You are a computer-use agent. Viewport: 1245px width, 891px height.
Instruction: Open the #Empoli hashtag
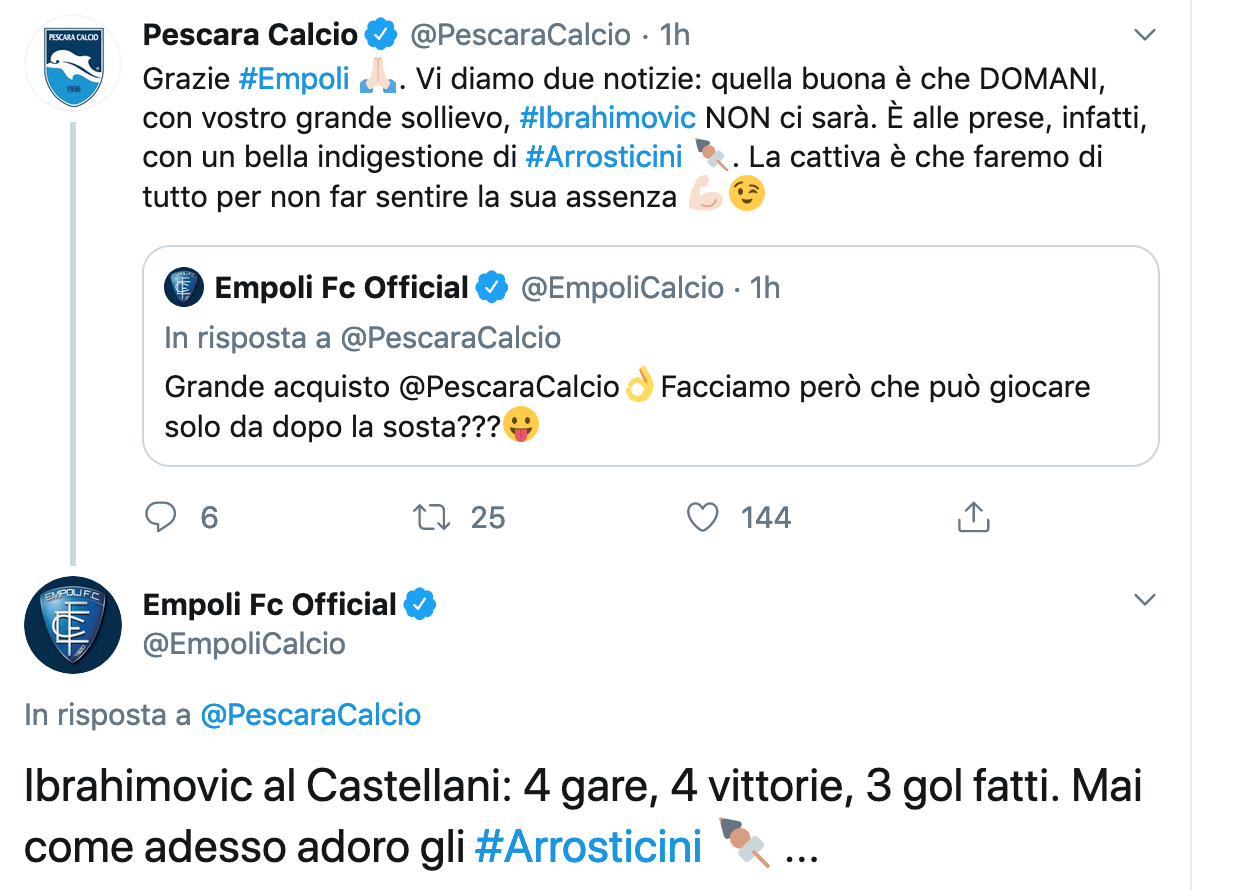point(294,76)
